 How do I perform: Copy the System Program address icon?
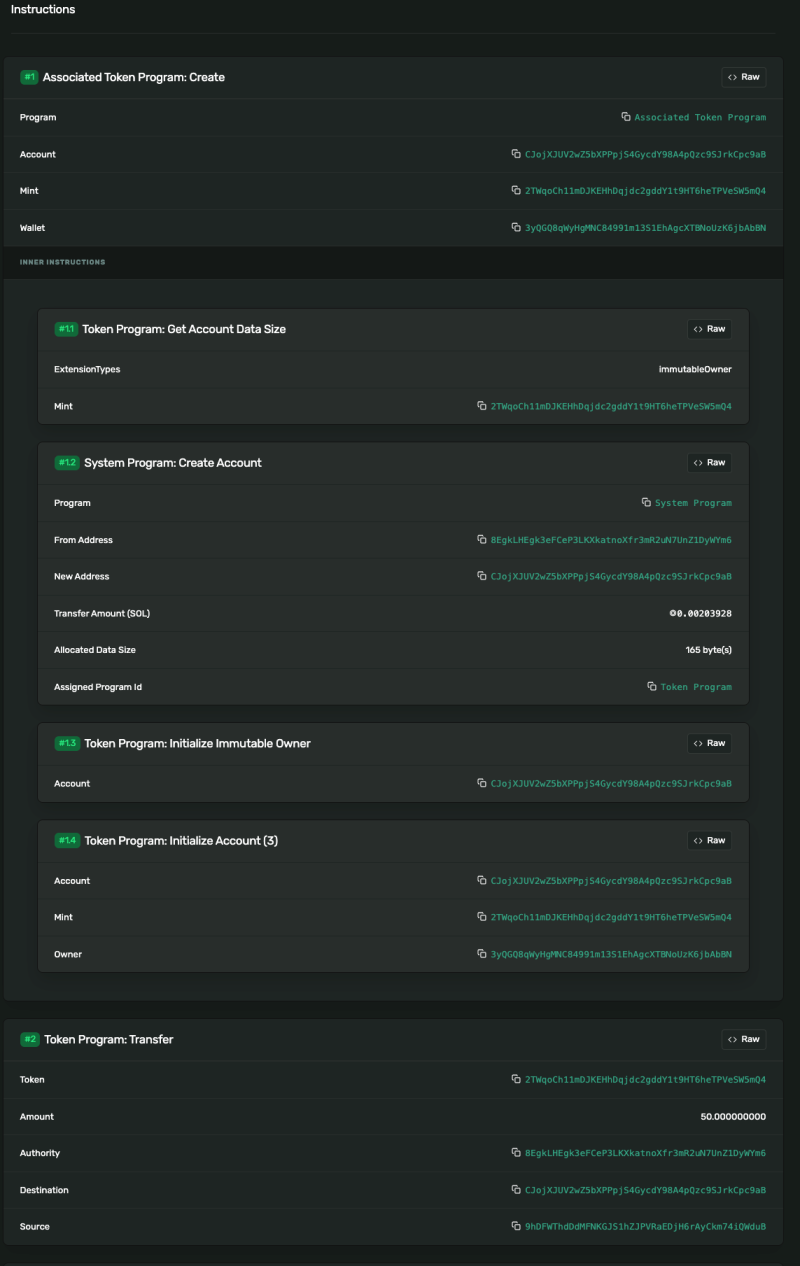pos(646,503)
